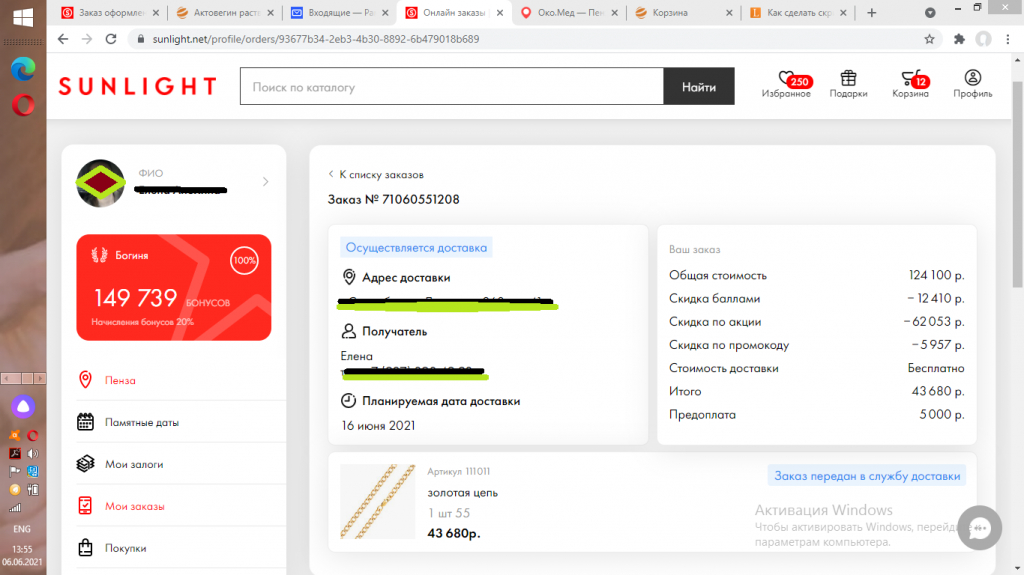This screenshot has width=1024, height=575.
Task: Reload the current page
Action: pyautogui.click(x=111, y=39)
